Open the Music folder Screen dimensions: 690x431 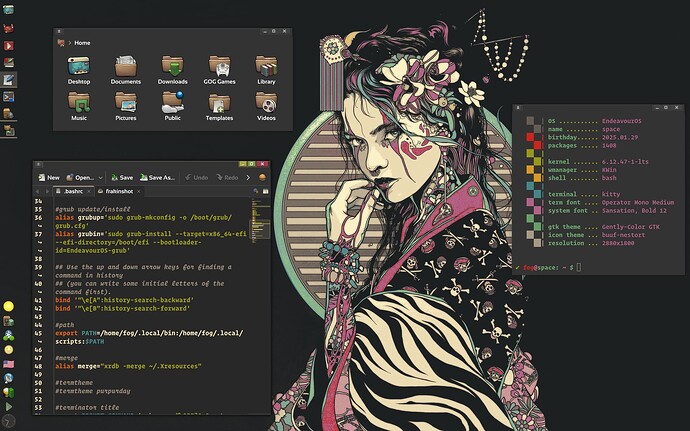(x=79, y=107)
